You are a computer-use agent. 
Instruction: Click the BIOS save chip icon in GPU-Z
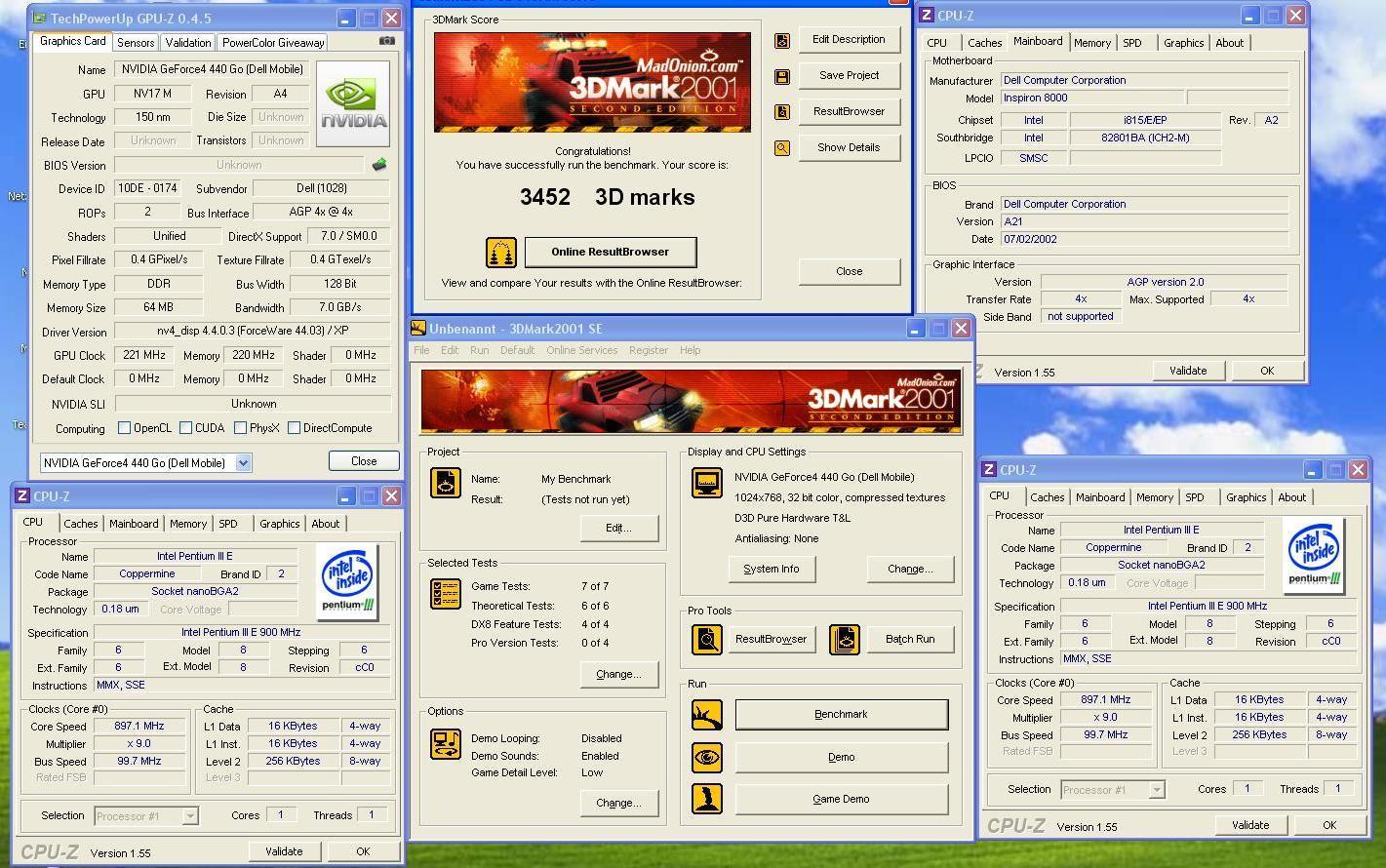[379, 165]
